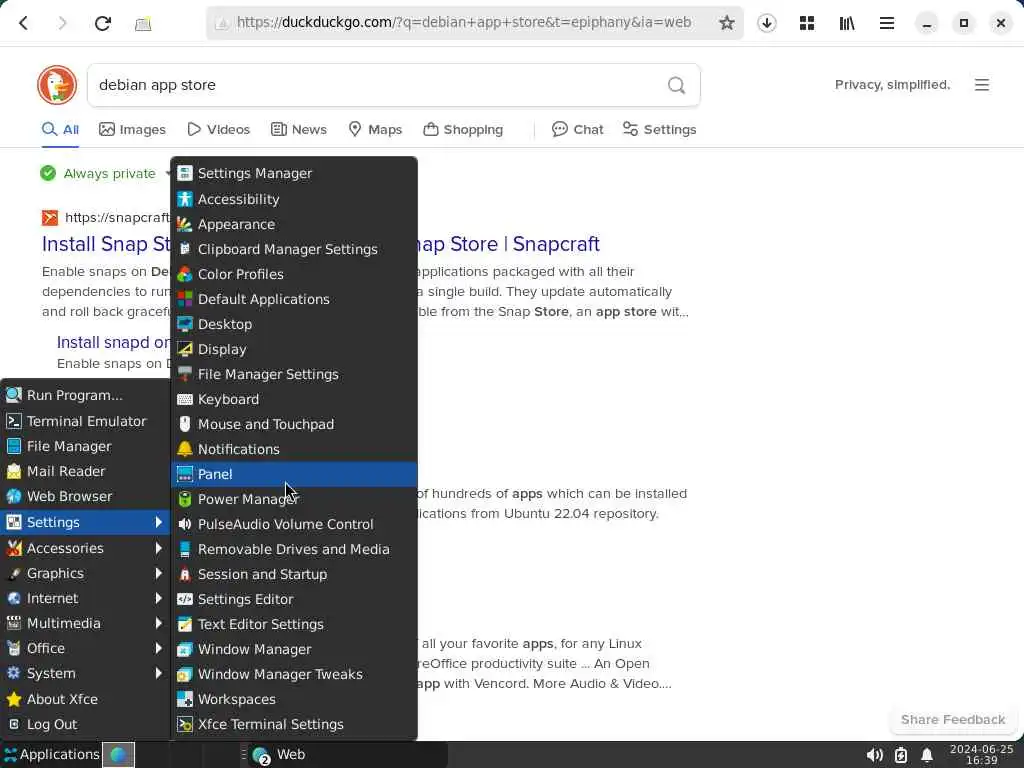Image resolution: width=1024 pixels, height=768 pixels.
Task: Switch to Web window in taskbar
Action: 345,754
